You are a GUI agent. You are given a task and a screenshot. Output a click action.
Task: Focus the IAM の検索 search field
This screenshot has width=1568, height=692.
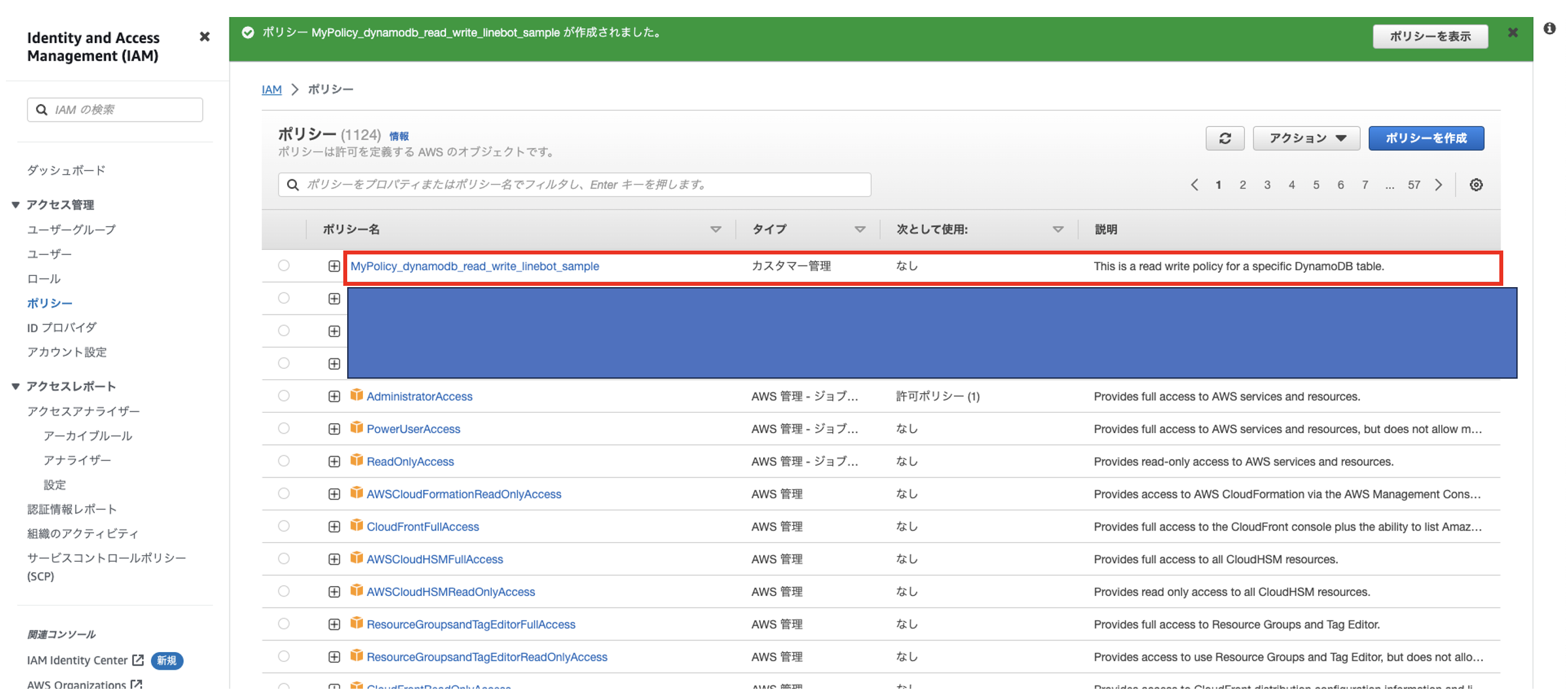(x=115, y=109)
